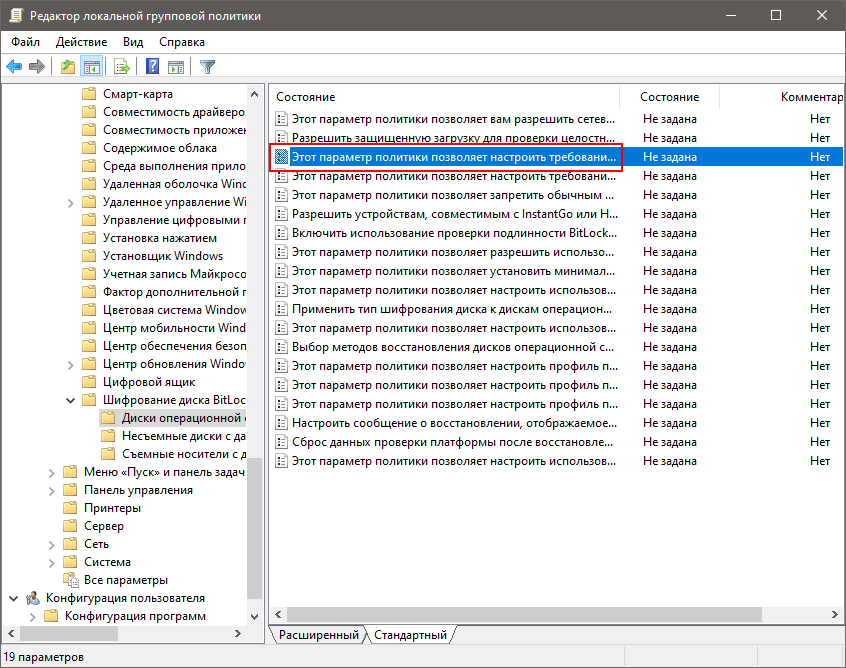Switch to the Расширенный tab

[x=318, y=635]
